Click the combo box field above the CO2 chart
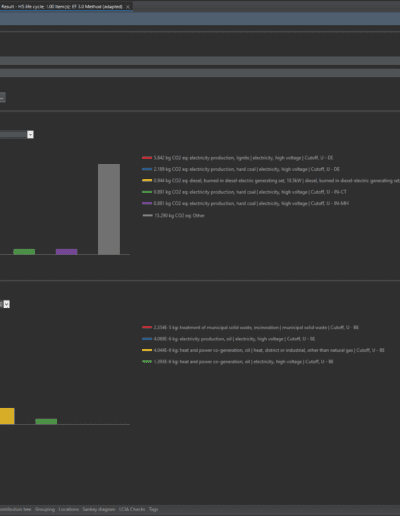Screen dimensions: 400x516 coord(13,135)
